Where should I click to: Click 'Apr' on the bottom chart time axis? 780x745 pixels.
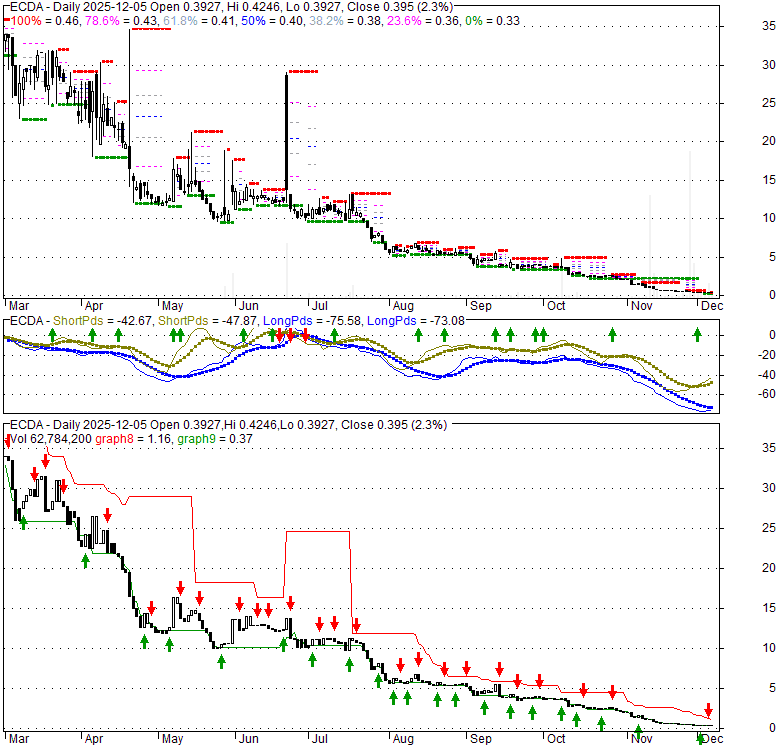pos(94,739)
